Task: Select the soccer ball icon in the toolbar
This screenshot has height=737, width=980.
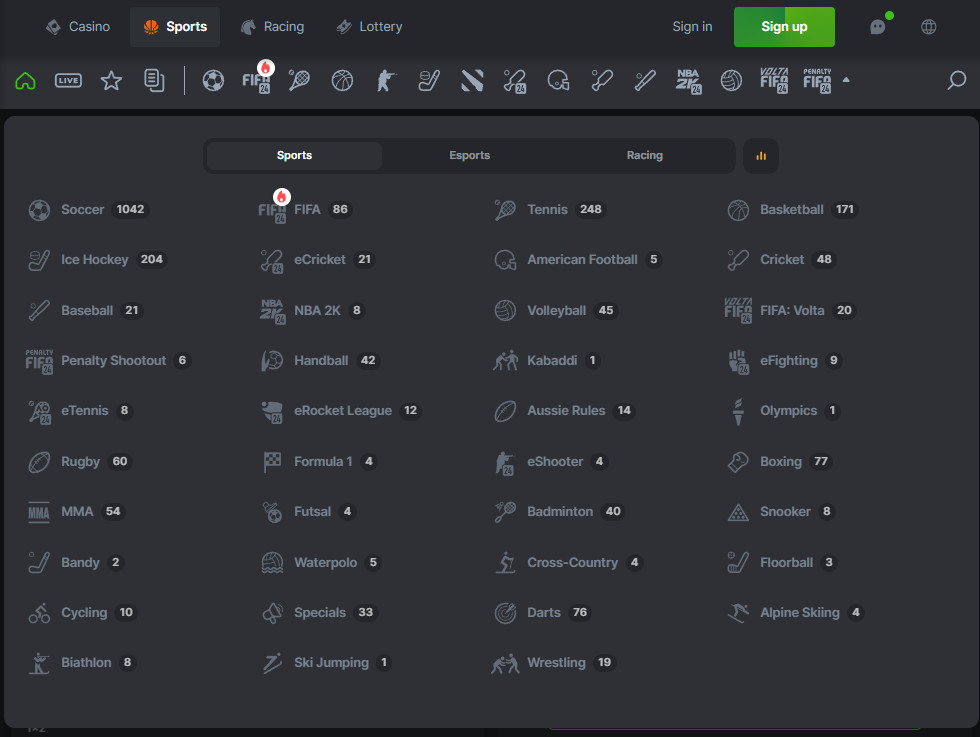Action: 213,81
